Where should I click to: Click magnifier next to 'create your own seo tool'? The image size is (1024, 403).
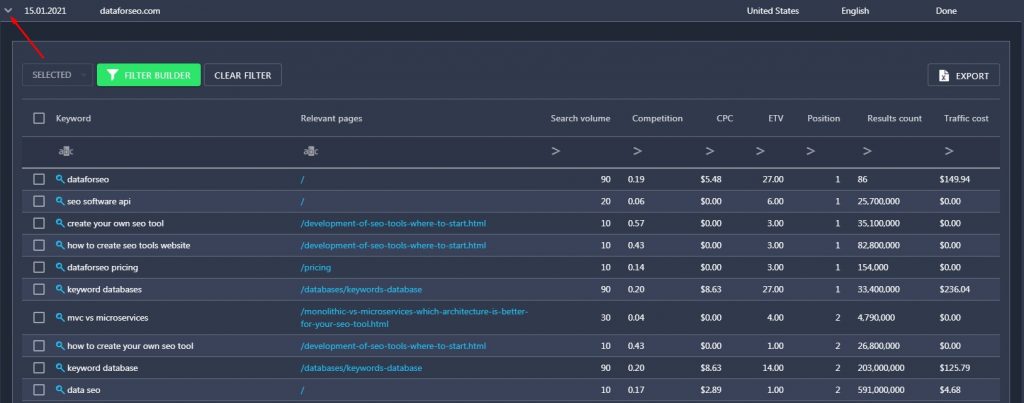click(x=60, y=223)
